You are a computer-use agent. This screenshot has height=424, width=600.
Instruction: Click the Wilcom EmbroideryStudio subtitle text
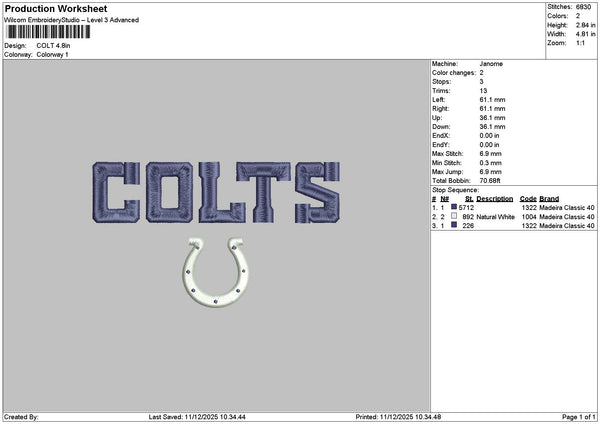point(71,20)
